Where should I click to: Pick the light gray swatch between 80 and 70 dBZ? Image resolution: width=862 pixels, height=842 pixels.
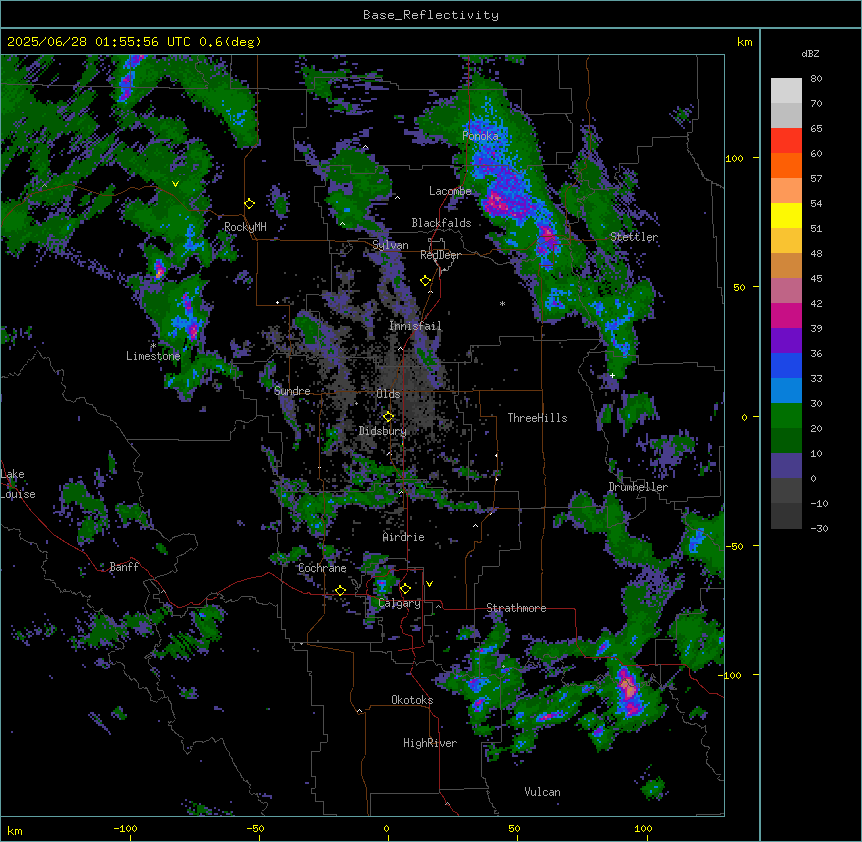pos(786,91)
